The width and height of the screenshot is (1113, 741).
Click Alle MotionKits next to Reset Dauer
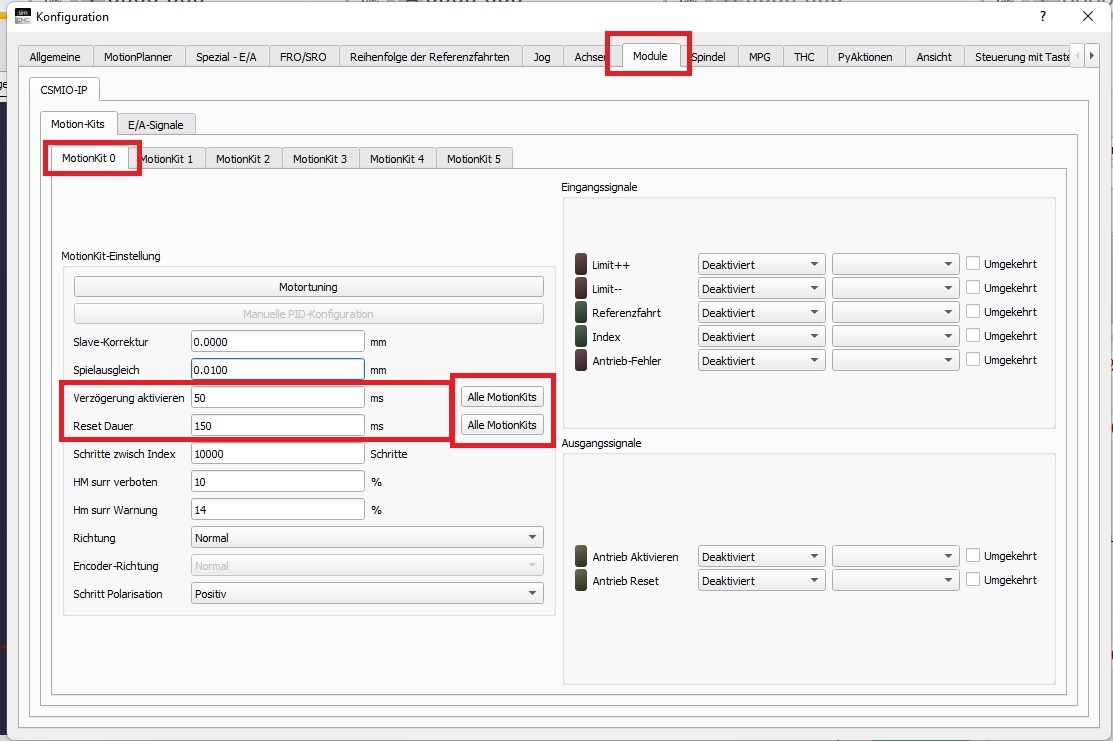click(502, 425)
